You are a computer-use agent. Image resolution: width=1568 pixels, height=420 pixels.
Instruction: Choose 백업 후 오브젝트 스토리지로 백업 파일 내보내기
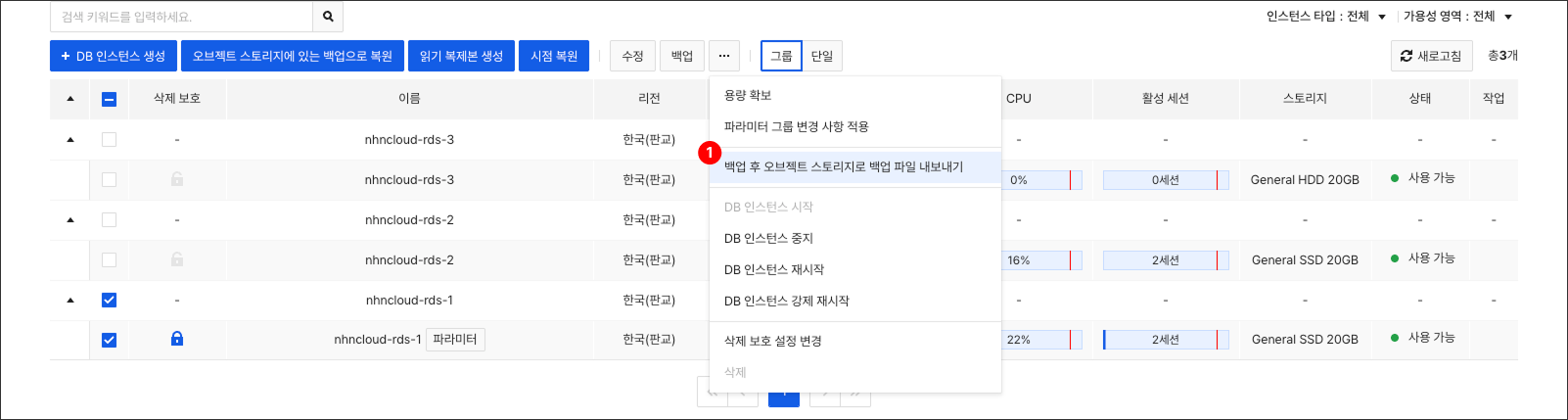[855, 166]
